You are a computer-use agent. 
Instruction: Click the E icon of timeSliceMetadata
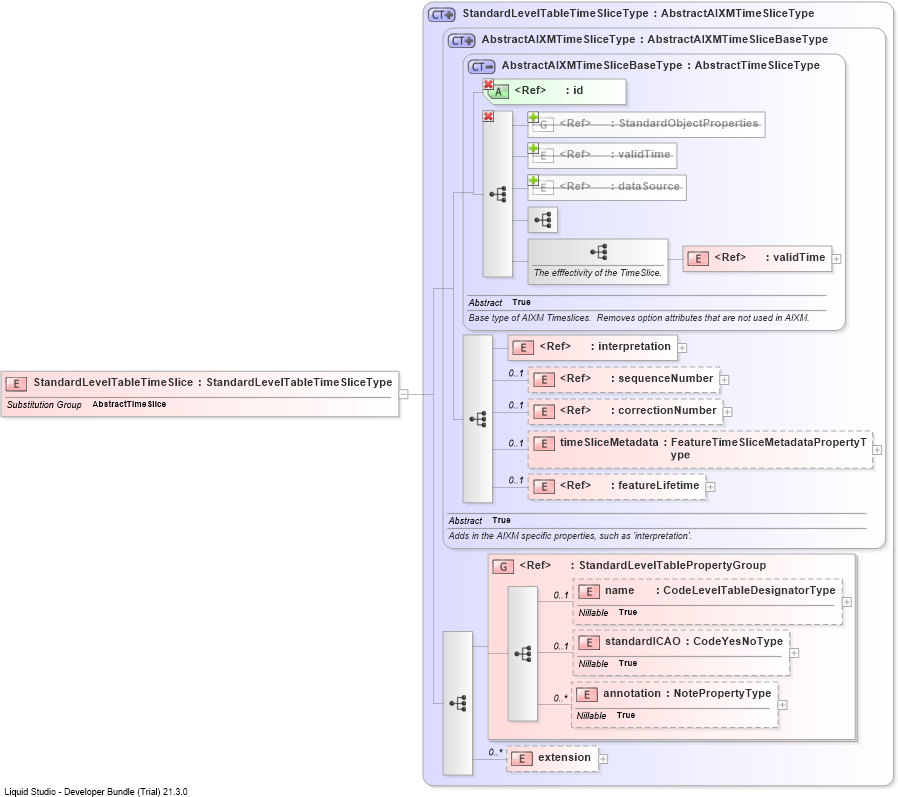pos(543,444)
